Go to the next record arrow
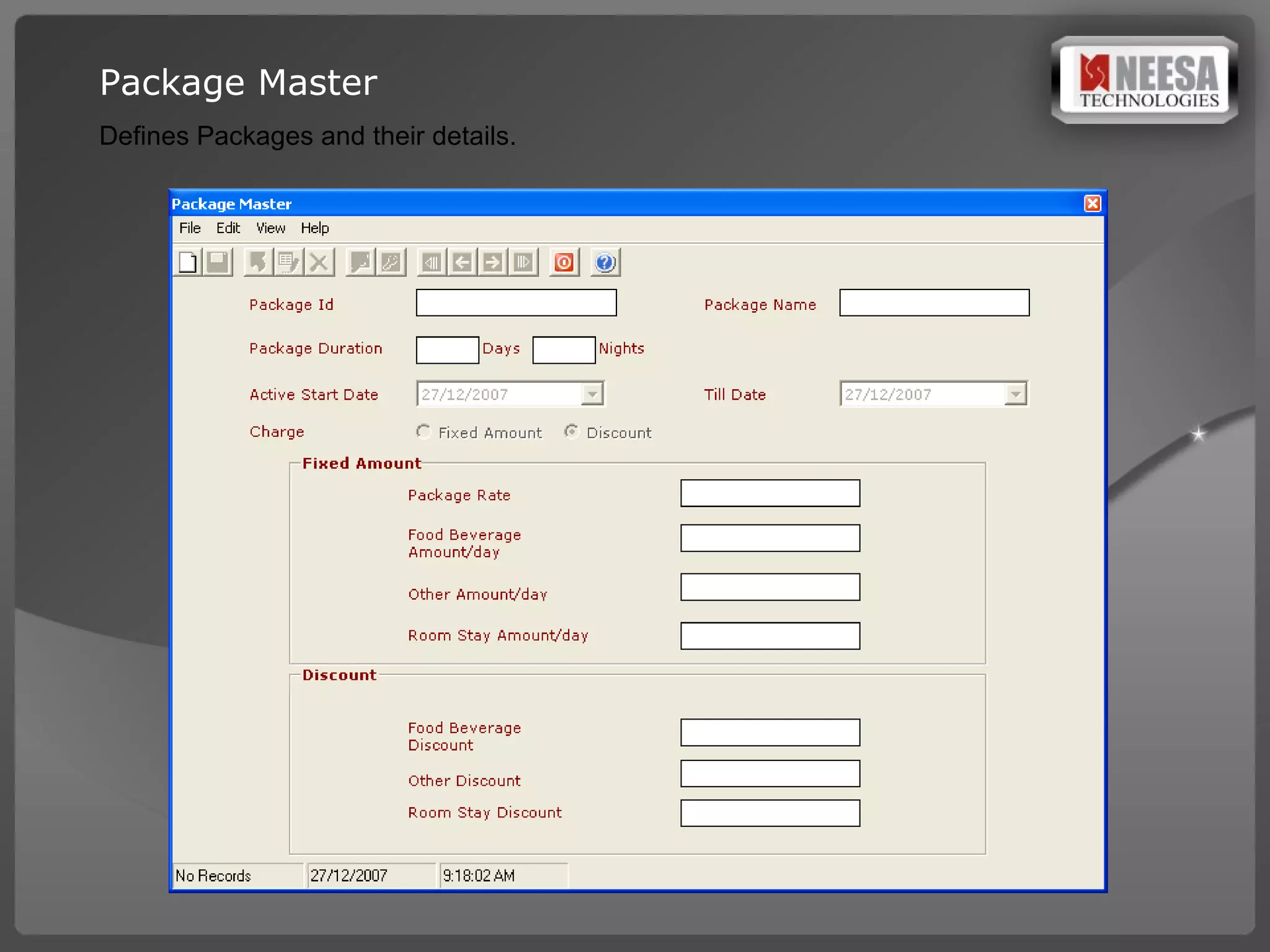Screen dimensions: 1270x952 [492, 262]
